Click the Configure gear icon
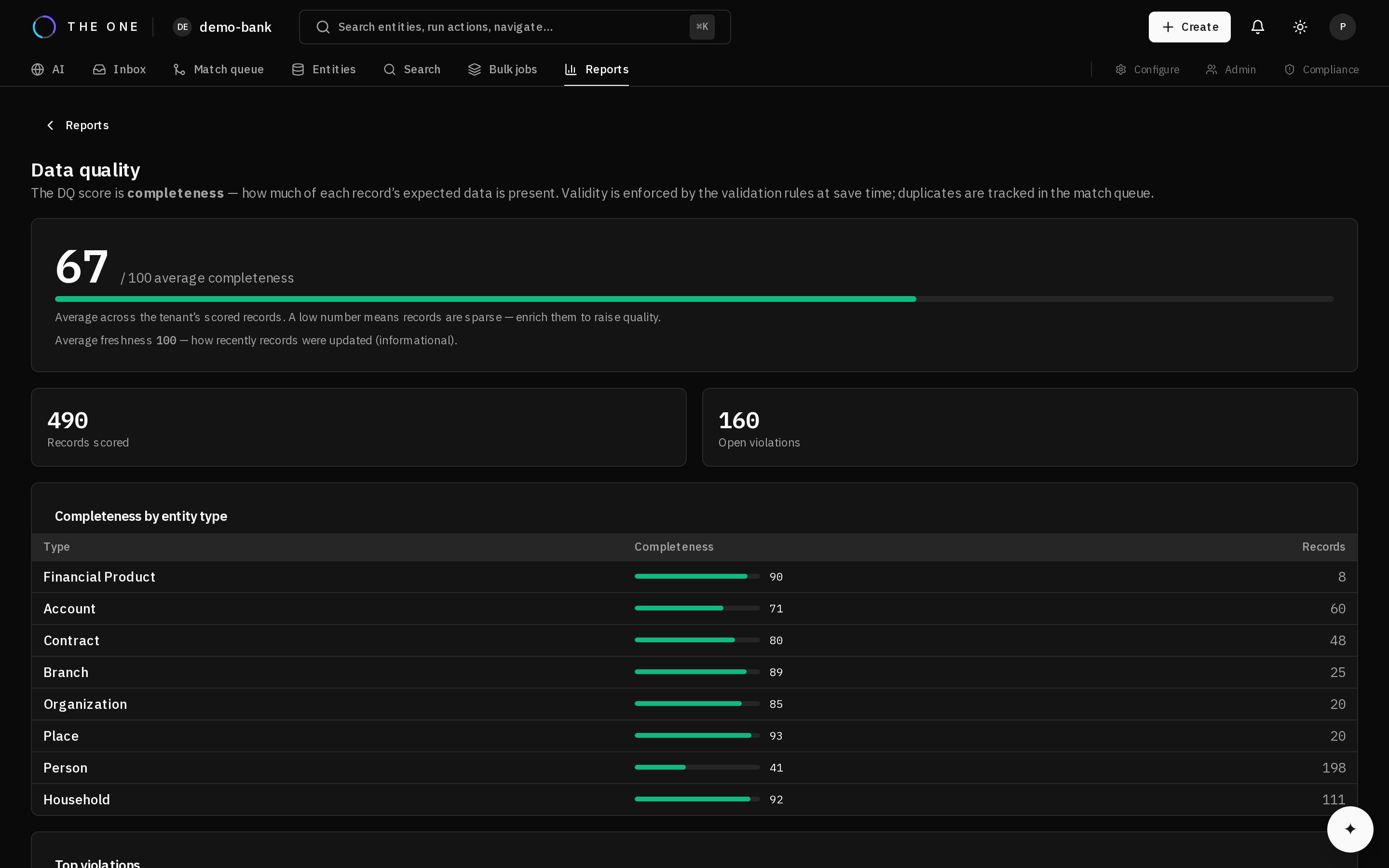1389x868 pixels. tap(1121, 69)
